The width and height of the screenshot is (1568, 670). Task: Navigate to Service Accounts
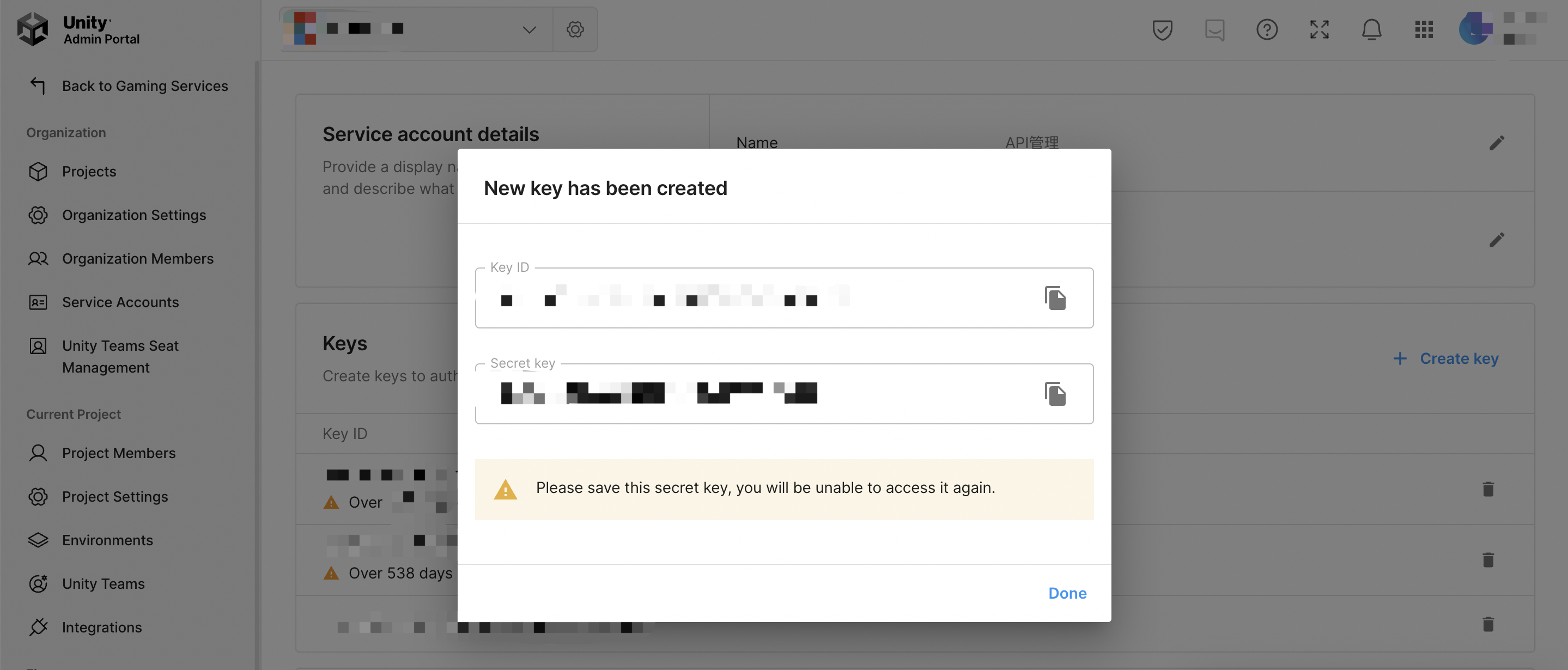[120, 302]
